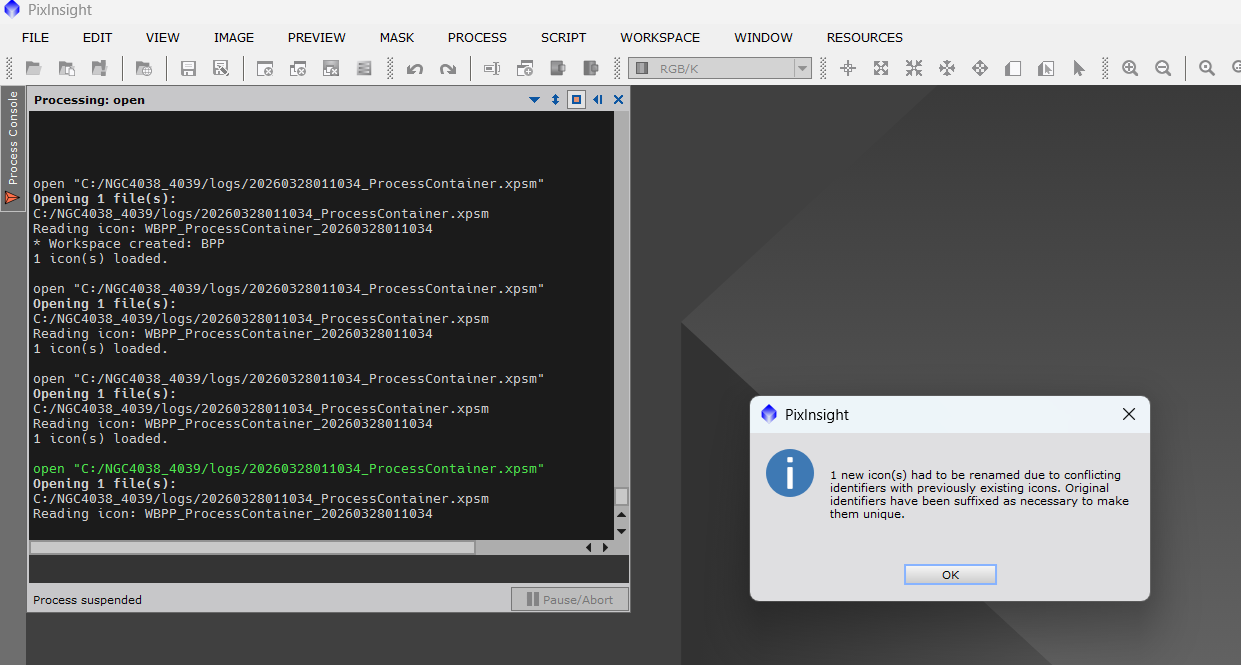Click the Pause/Abort button
1241x665 pixels.
tap(570, 600)
